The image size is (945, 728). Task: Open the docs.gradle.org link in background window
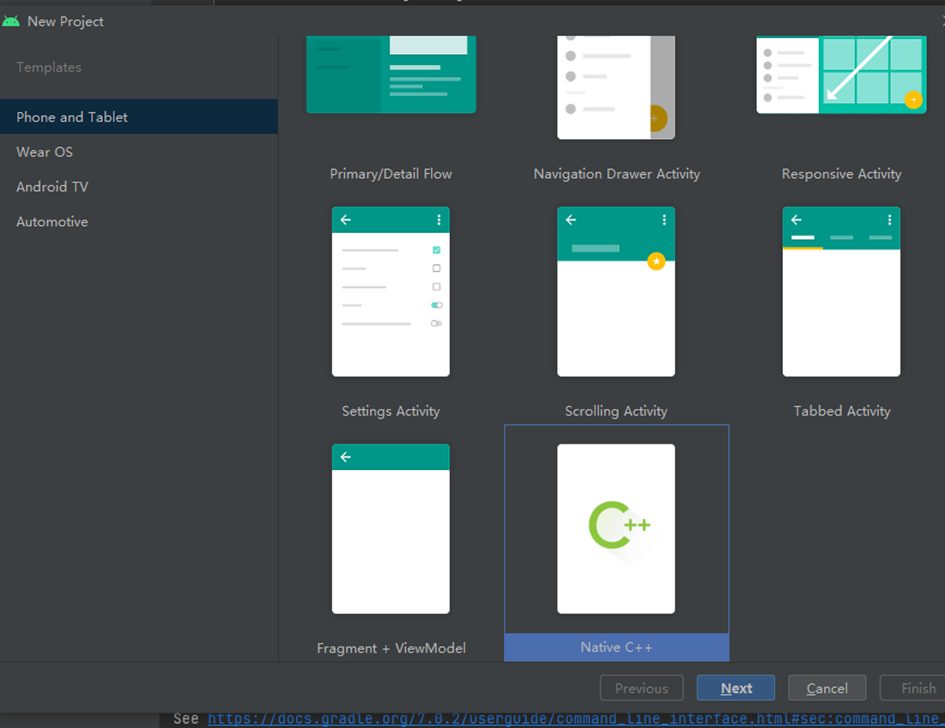click(x=576, y=719)
